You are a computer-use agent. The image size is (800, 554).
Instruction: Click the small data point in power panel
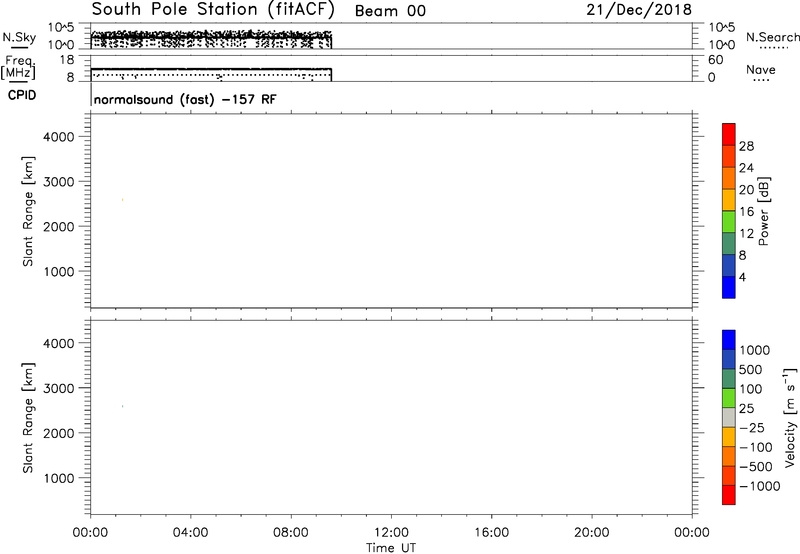tap(122, 199)
